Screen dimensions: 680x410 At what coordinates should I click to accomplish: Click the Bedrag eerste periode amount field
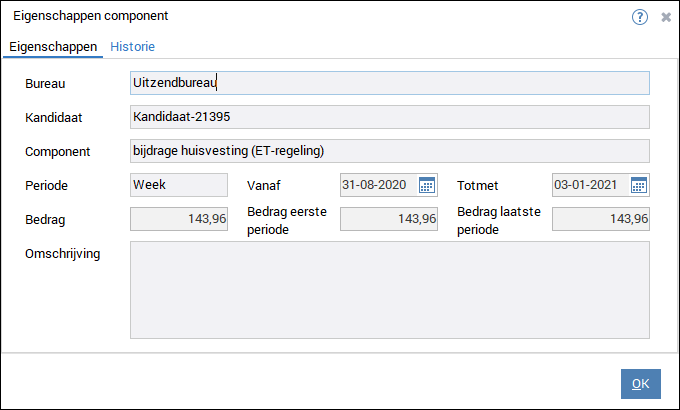tap(389, 219)
